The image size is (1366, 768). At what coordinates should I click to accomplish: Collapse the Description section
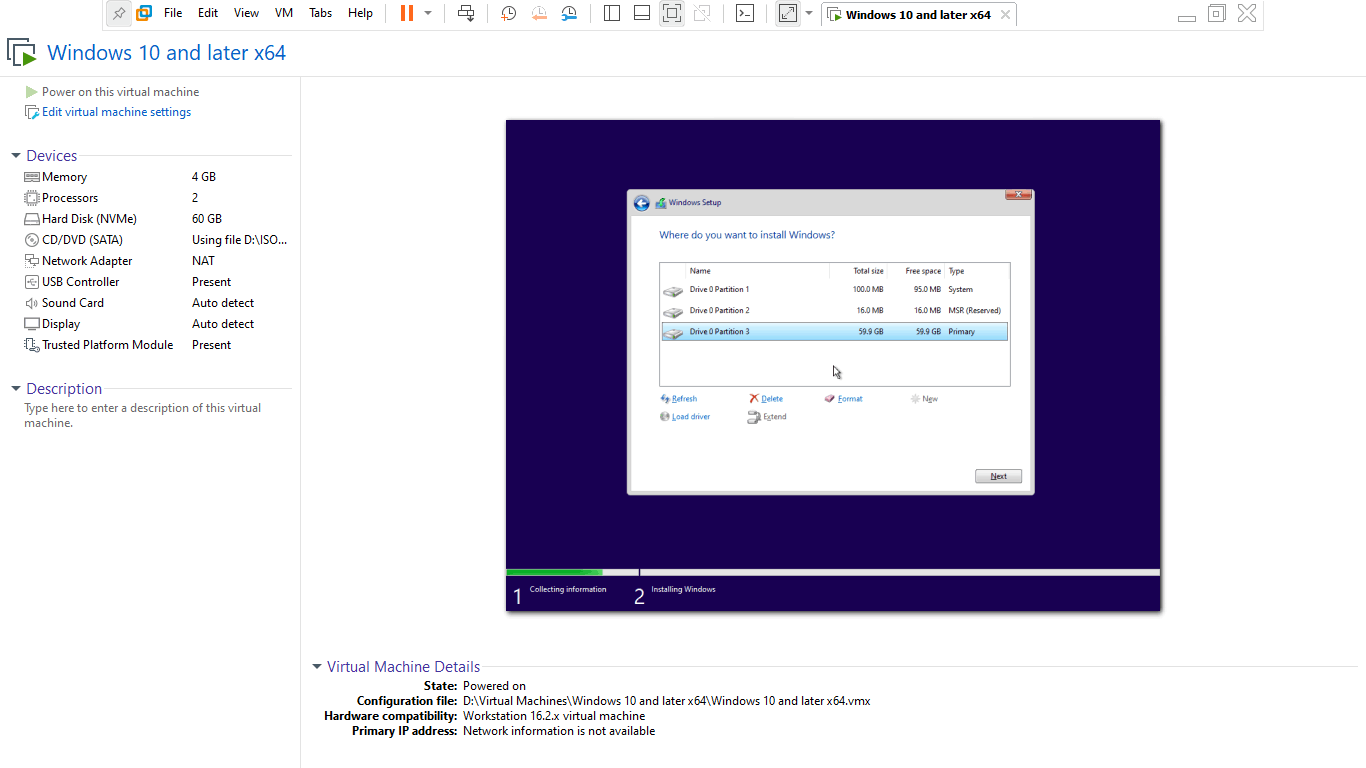coord(16,389)
